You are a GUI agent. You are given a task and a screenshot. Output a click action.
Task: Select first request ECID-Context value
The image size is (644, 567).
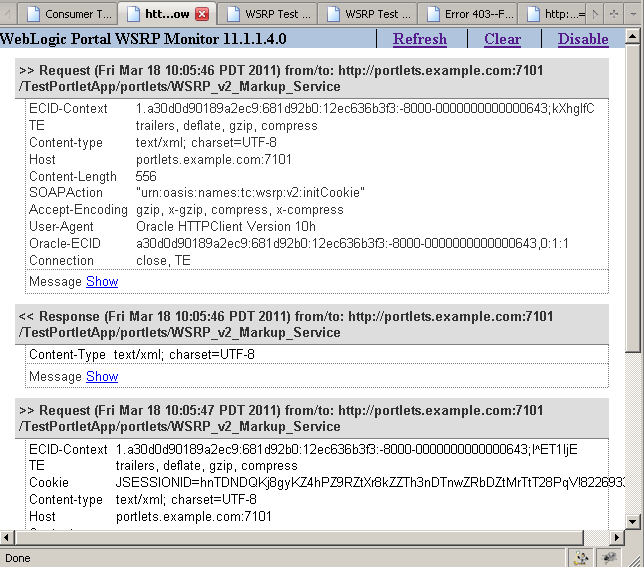click(365, 108)
